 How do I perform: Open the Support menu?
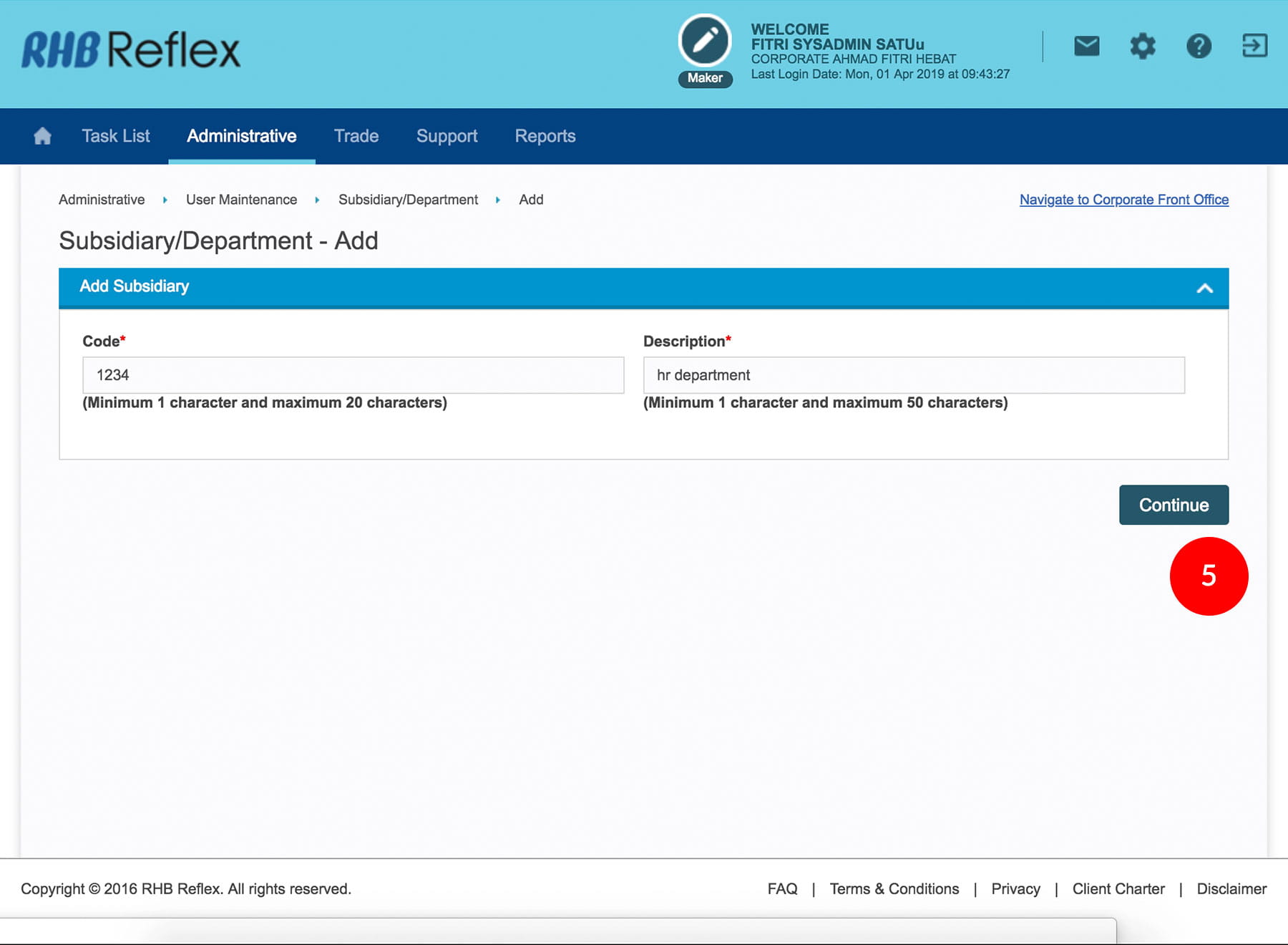[447, 136]
